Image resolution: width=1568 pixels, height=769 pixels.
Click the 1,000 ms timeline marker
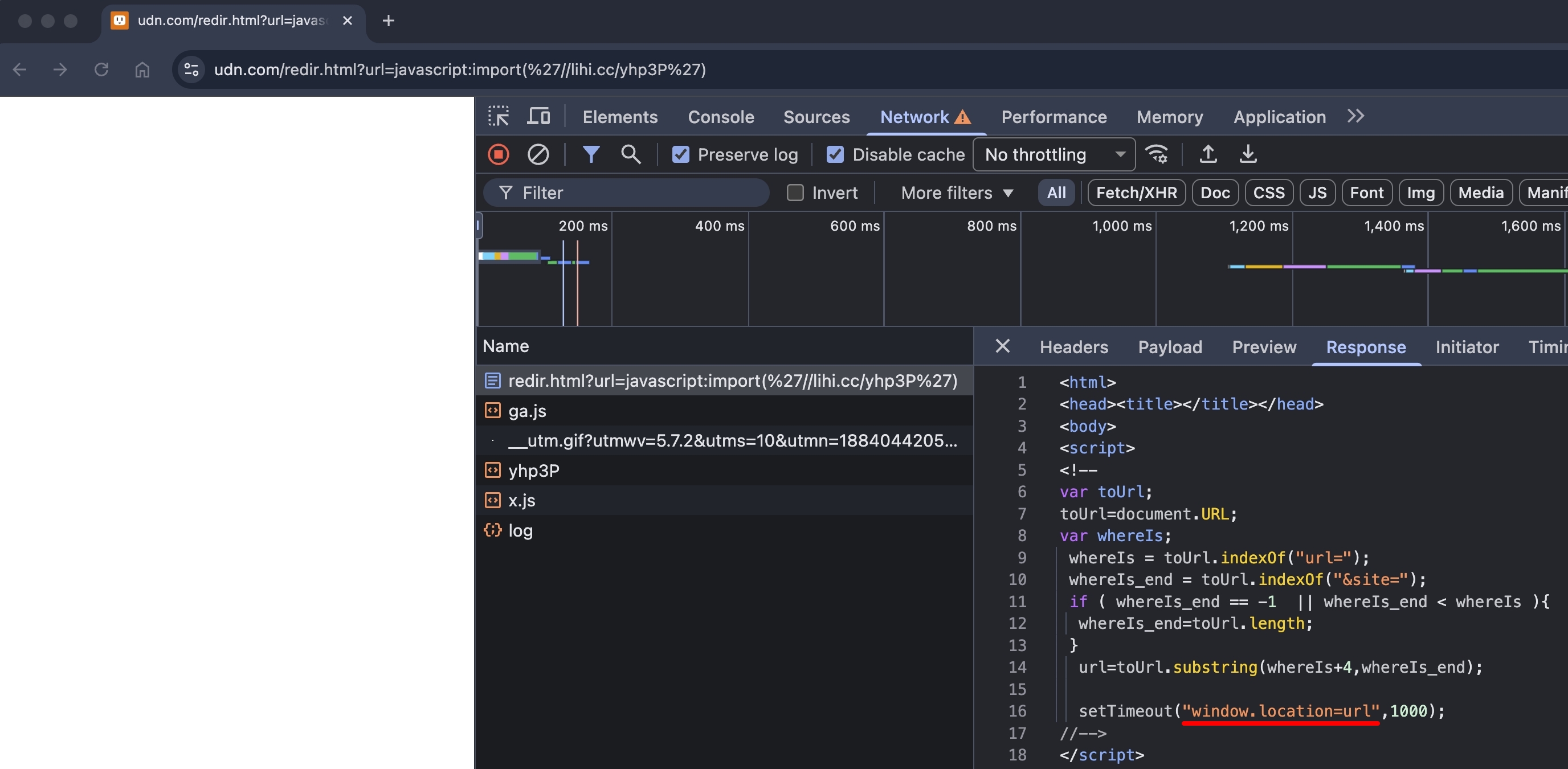pos(1121,226)
